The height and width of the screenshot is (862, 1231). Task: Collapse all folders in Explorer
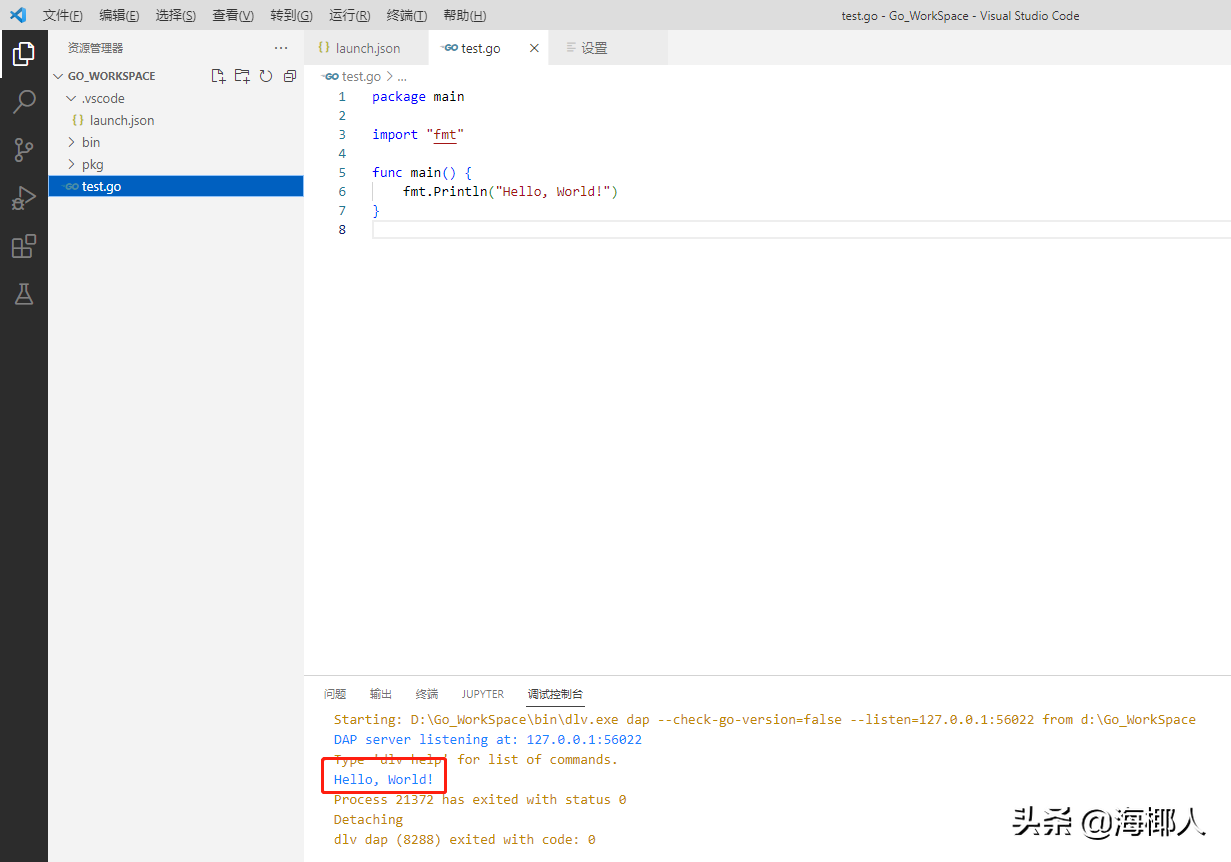289,75
